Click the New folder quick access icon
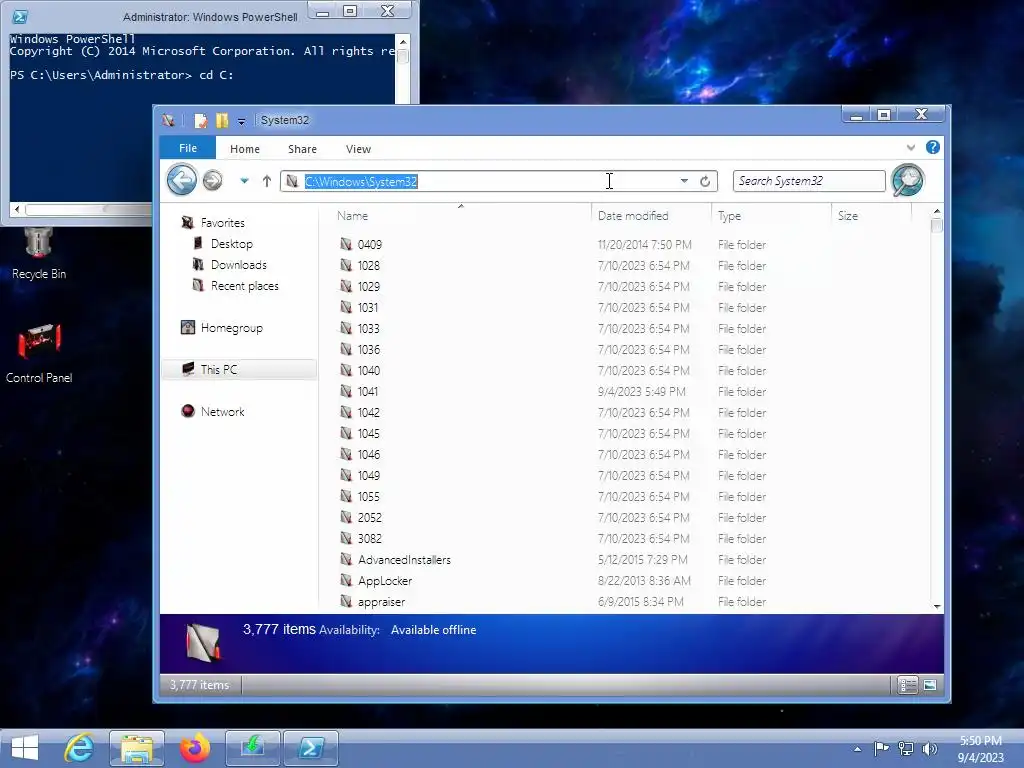Viewport: 1024px width, 768px height. click(x=222, y=120)
